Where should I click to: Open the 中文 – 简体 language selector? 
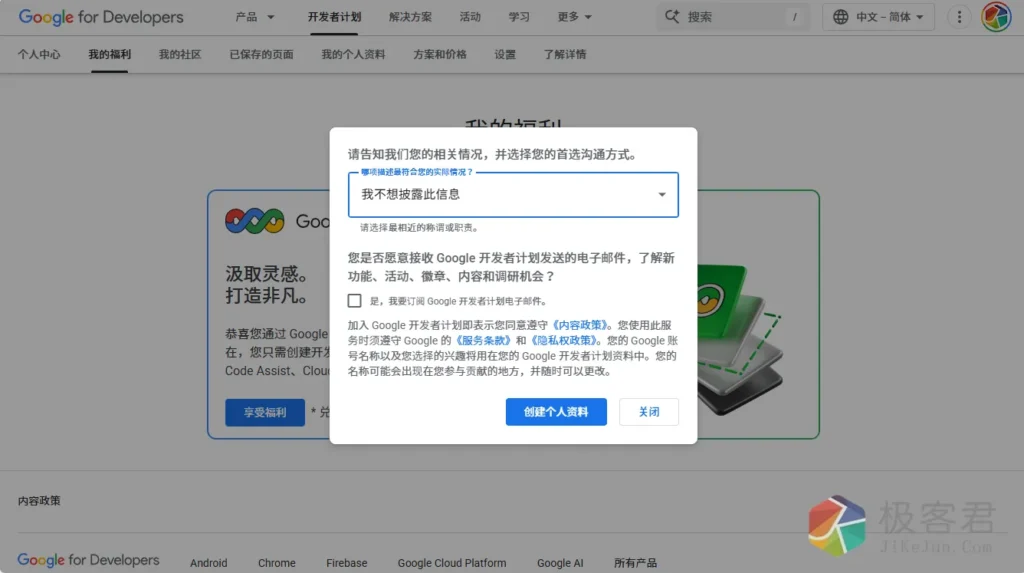point(880,17)
